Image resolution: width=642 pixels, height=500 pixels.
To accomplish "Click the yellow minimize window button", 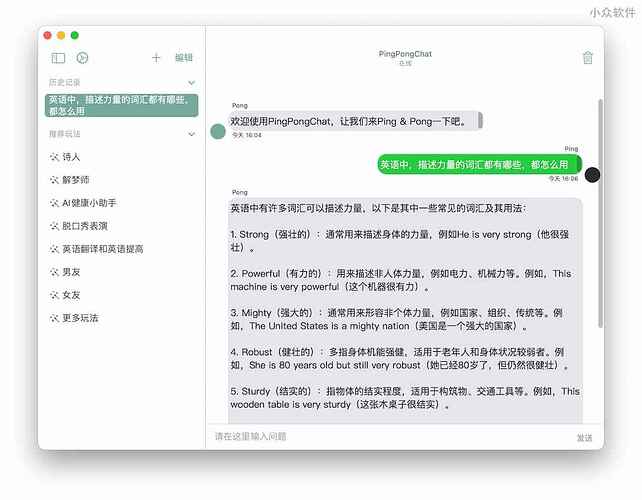I will point(61,36).
